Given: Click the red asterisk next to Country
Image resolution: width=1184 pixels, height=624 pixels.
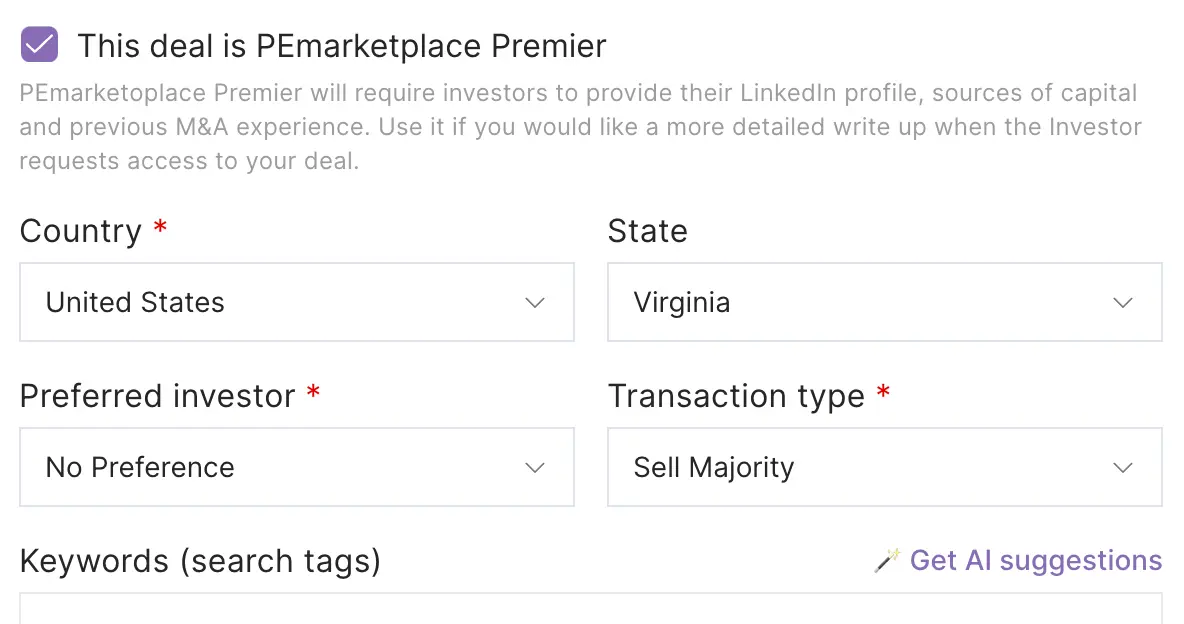Looking at the screenshot, I should (x=160, y=229).
